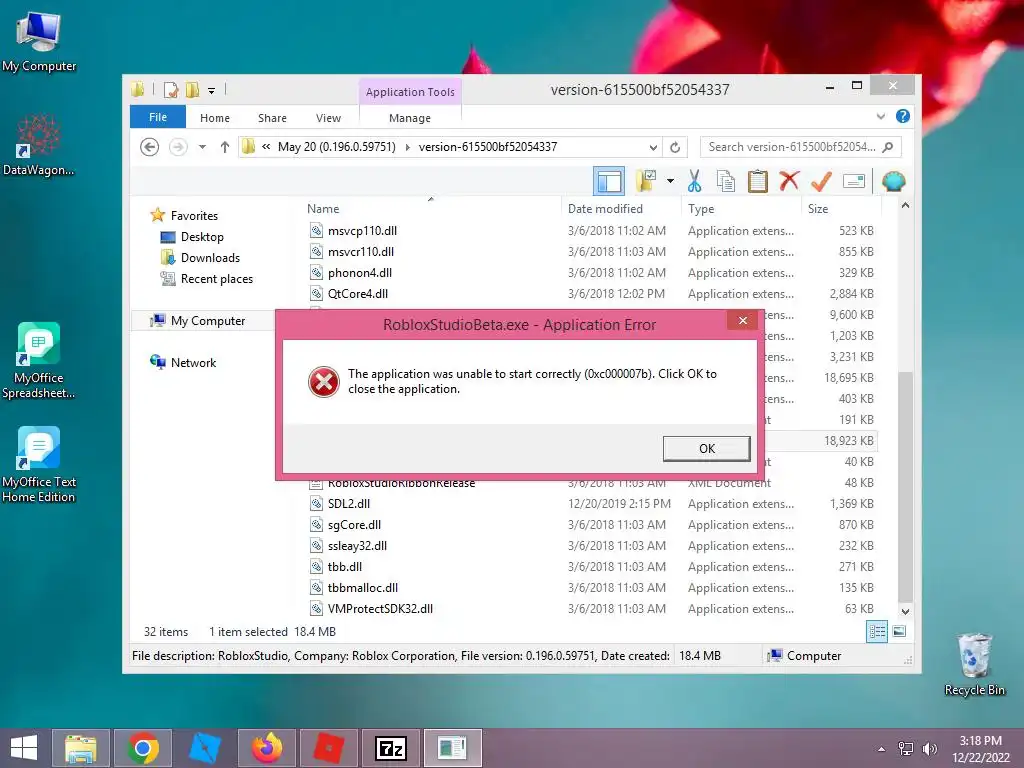The height and width of the screenshot is (768, 1024).
Task: Select the msvcp110.dll file
Action: 362,231
